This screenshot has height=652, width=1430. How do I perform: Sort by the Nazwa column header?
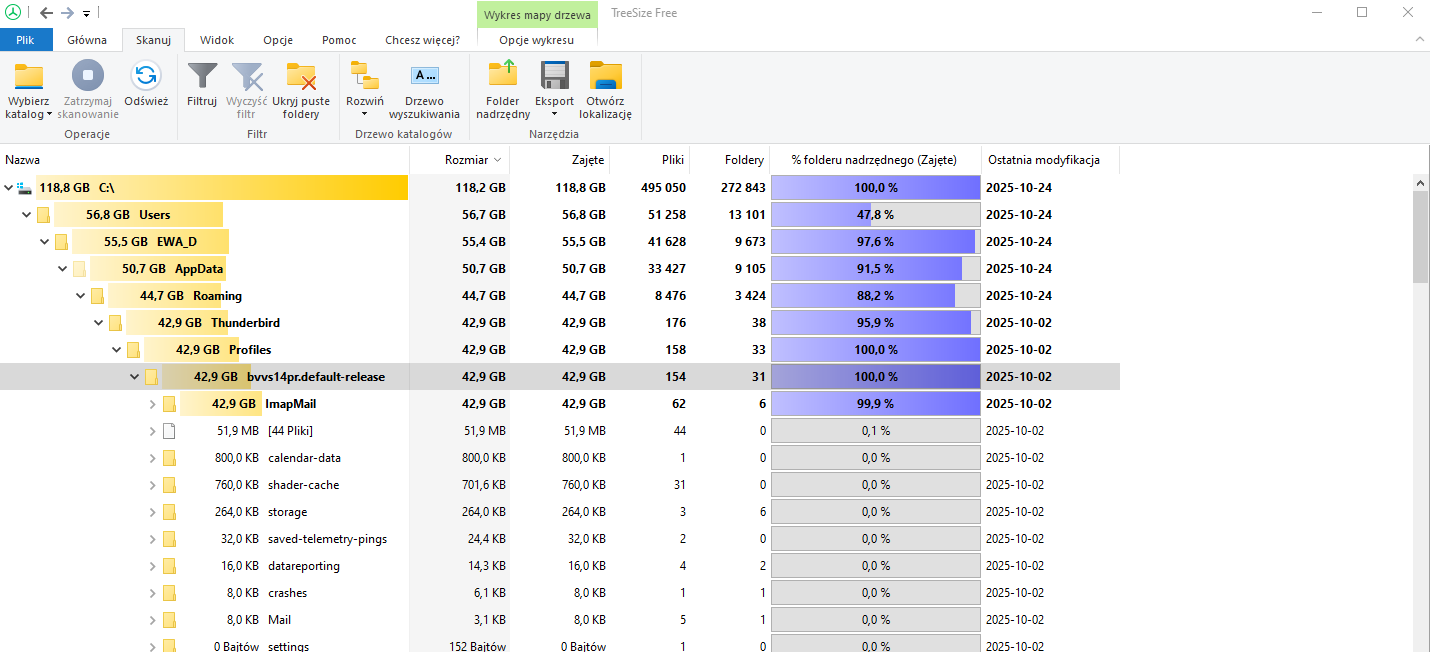205,160
